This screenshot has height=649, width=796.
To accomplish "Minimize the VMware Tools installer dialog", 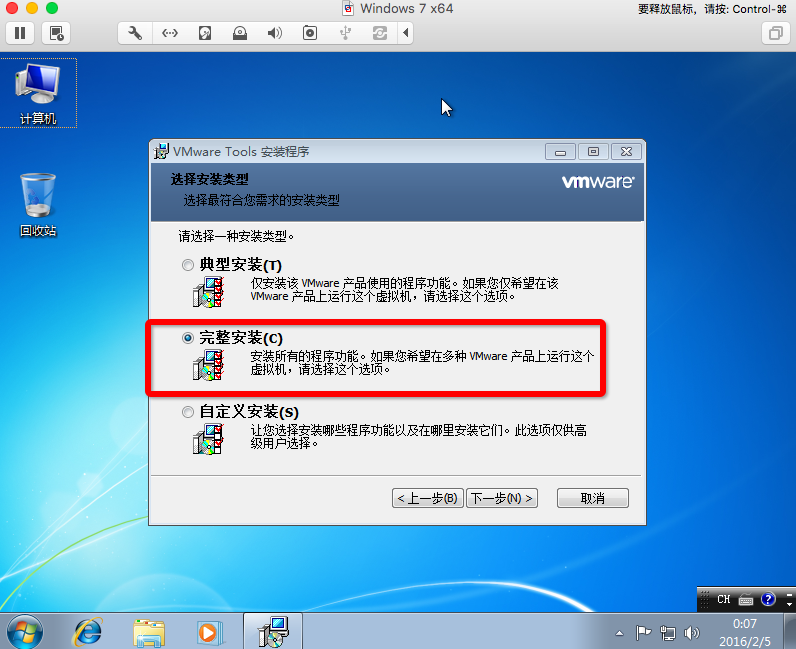I will [560, 152].
